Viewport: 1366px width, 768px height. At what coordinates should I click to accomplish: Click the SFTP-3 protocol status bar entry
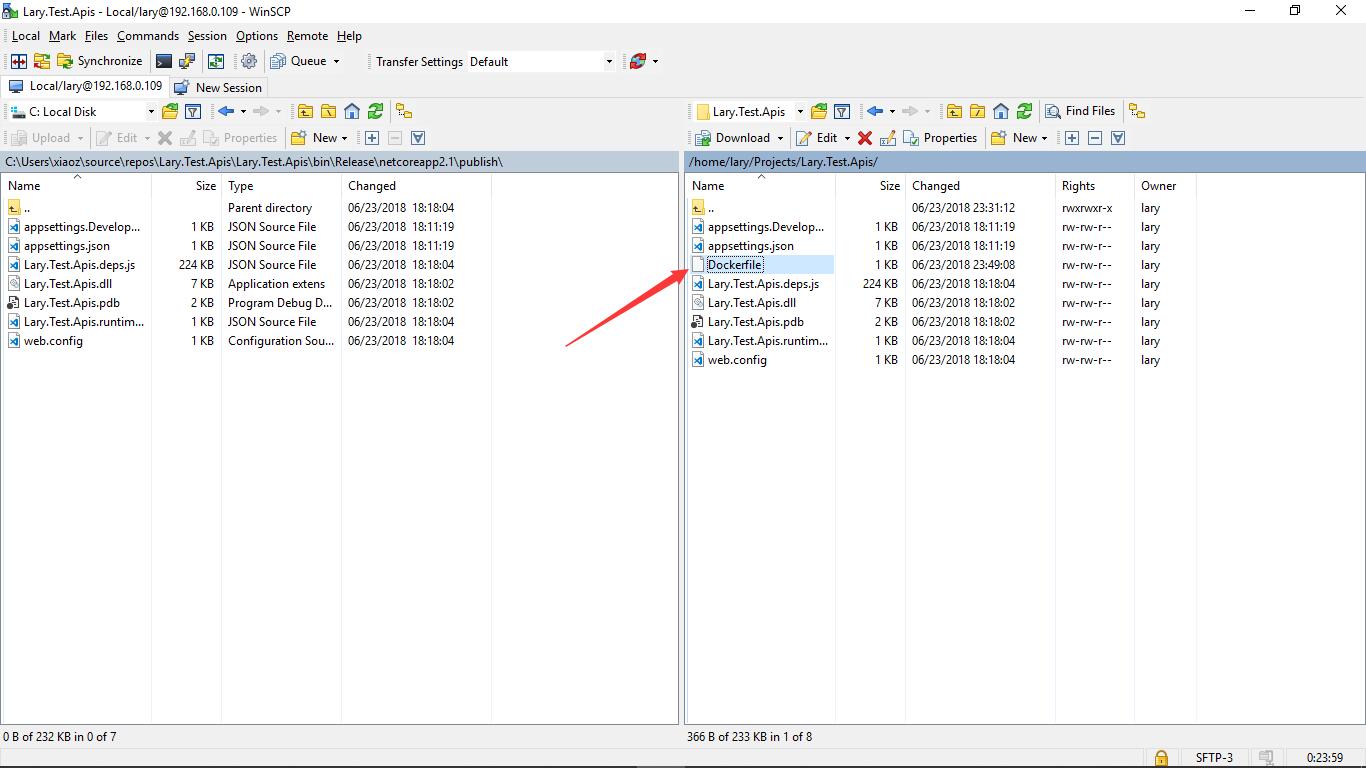click(x=1214, y=758)
